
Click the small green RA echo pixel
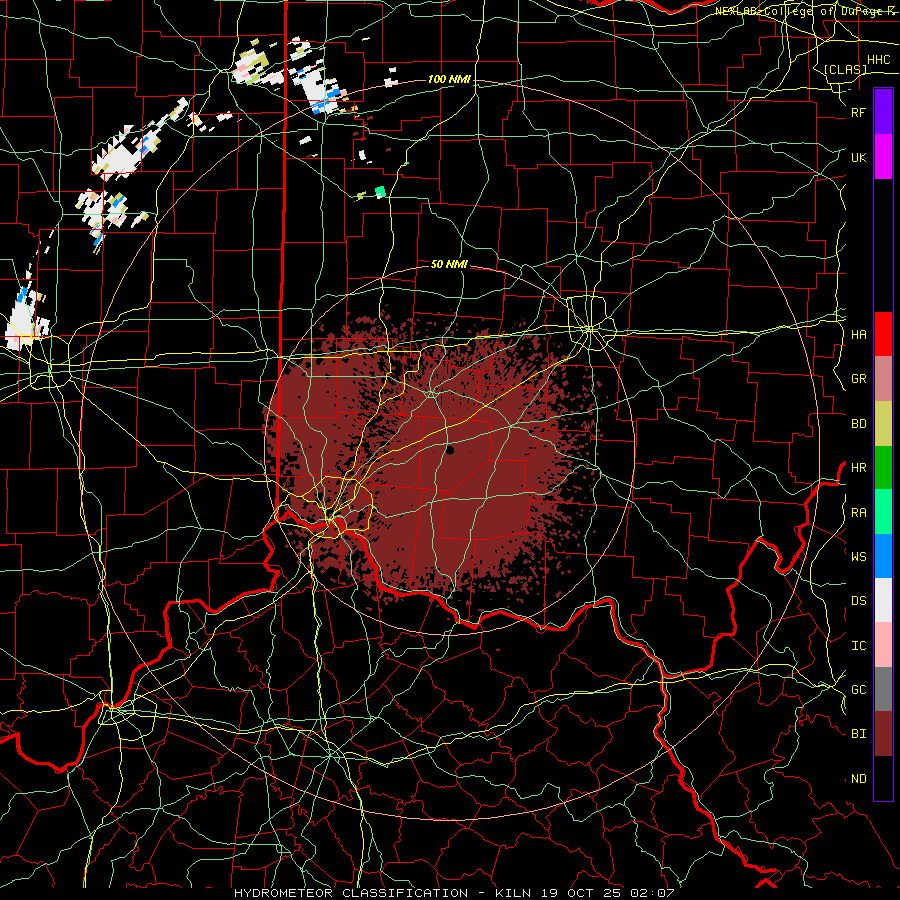[x=380, y=191]
